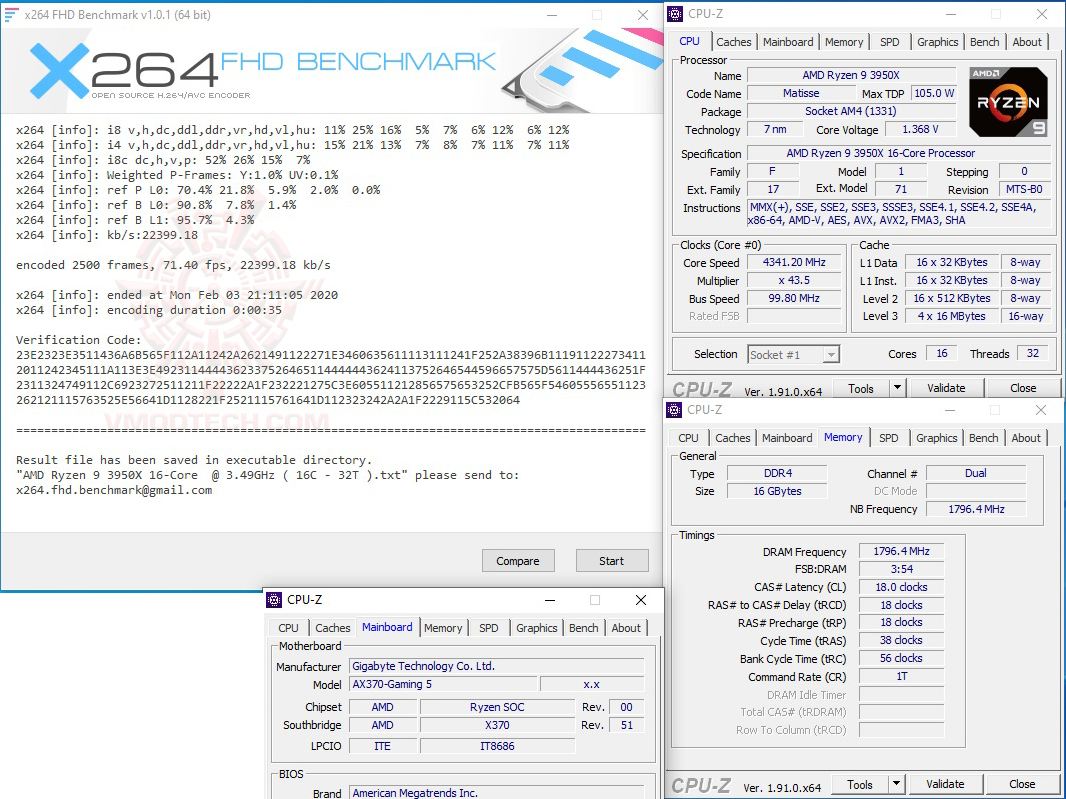
Task: Click the Compare button in x264 benchmark
Action: [x=518, y=561]
